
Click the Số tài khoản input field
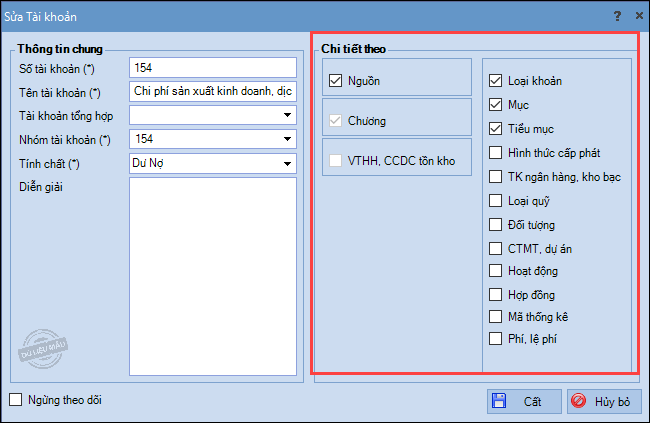[x=213, y=68]
